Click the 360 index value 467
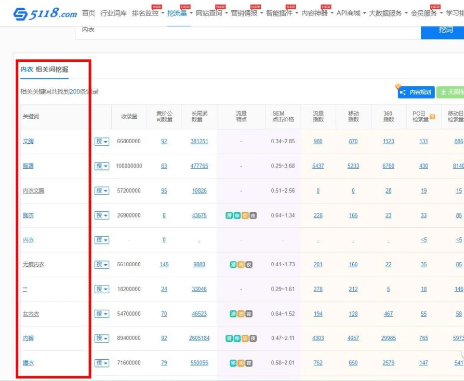This screenshot has height=381, width=464. [x=388, y=314]
